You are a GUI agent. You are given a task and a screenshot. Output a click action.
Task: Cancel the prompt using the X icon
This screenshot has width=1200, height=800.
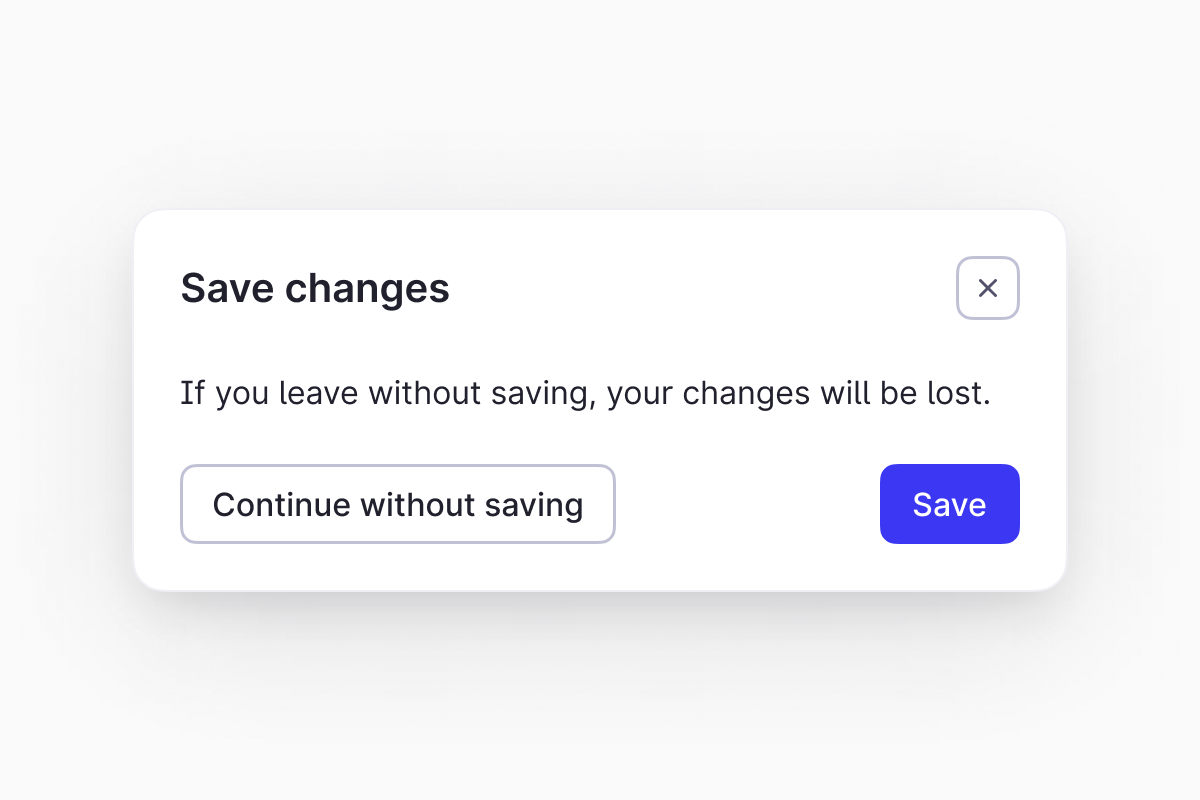988,289
